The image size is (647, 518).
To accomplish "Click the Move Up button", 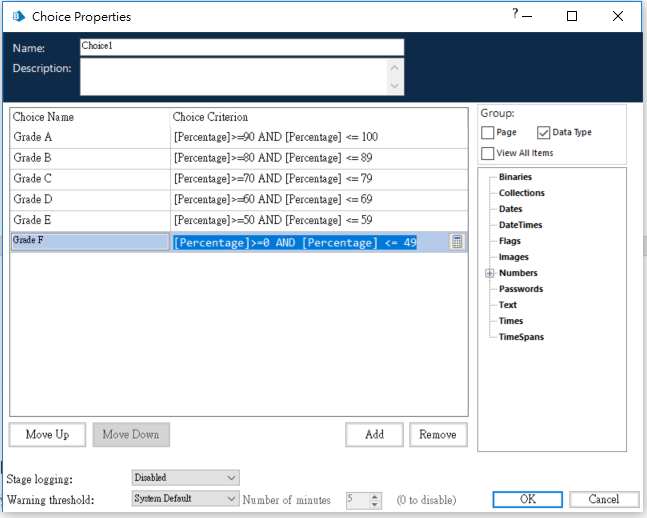I will (47, 434).
